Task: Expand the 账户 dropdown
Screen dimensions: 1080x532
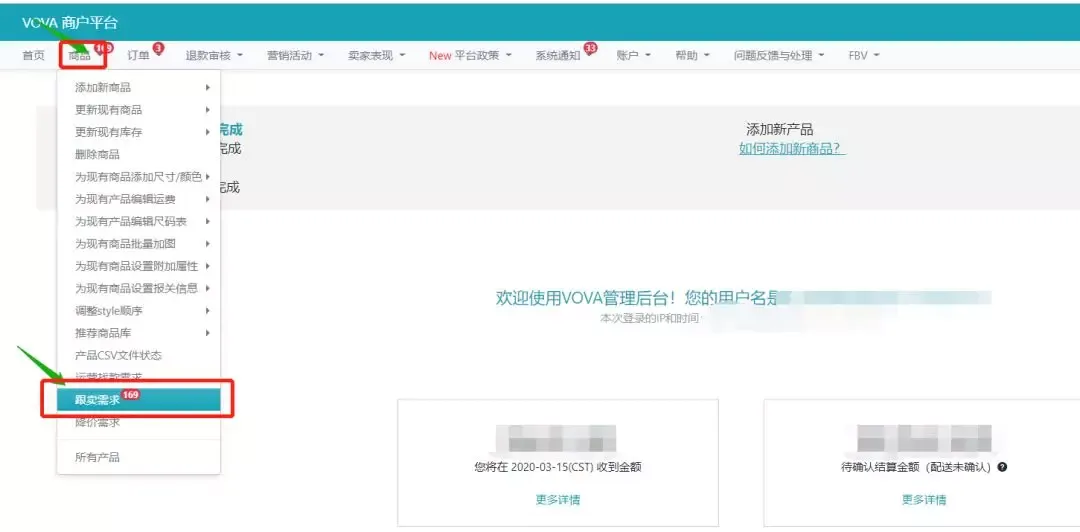Action: click(634, 56)
